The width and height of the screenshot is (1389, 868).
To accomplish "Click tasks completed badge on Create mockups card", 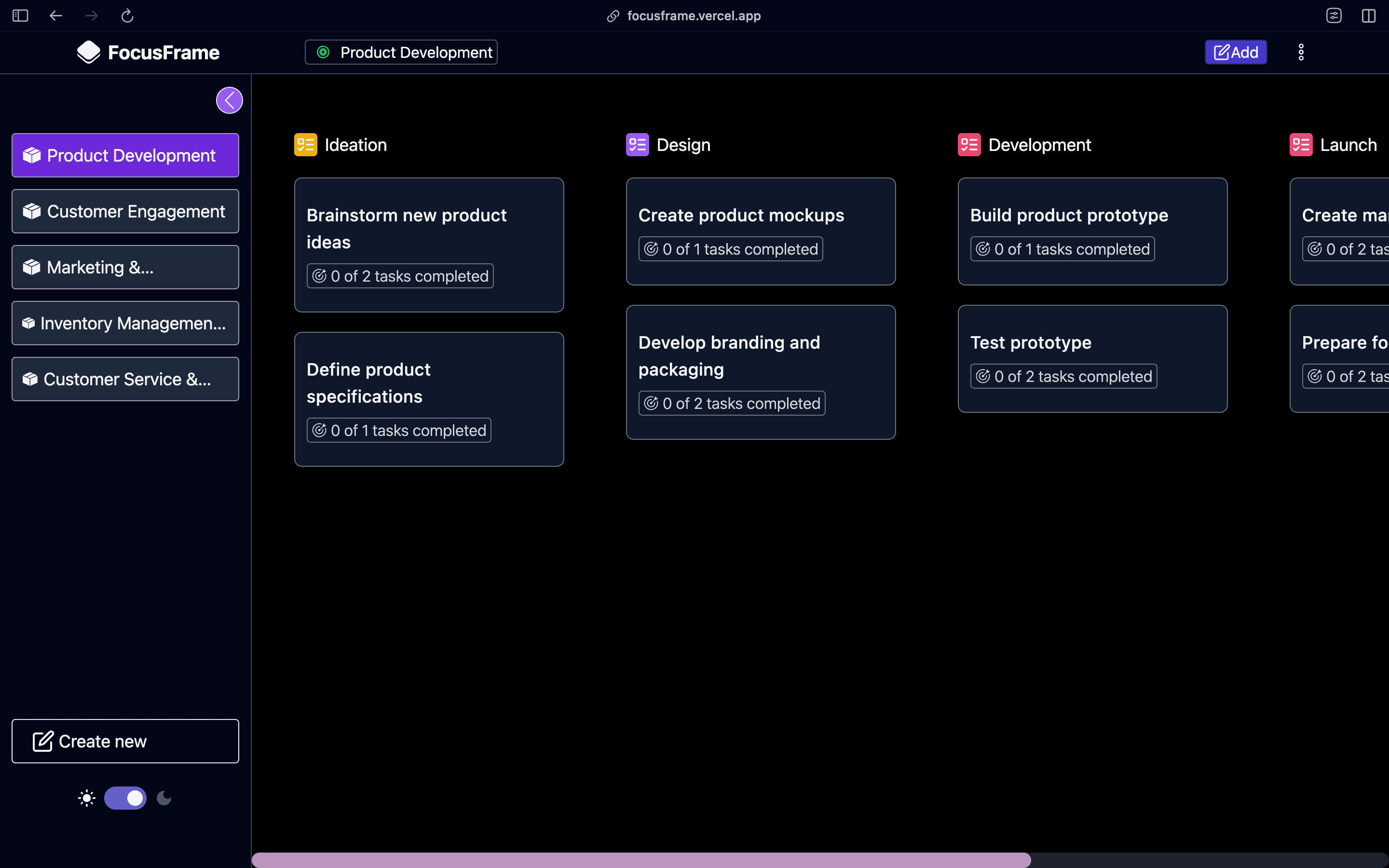I will [x=731, y=249].
